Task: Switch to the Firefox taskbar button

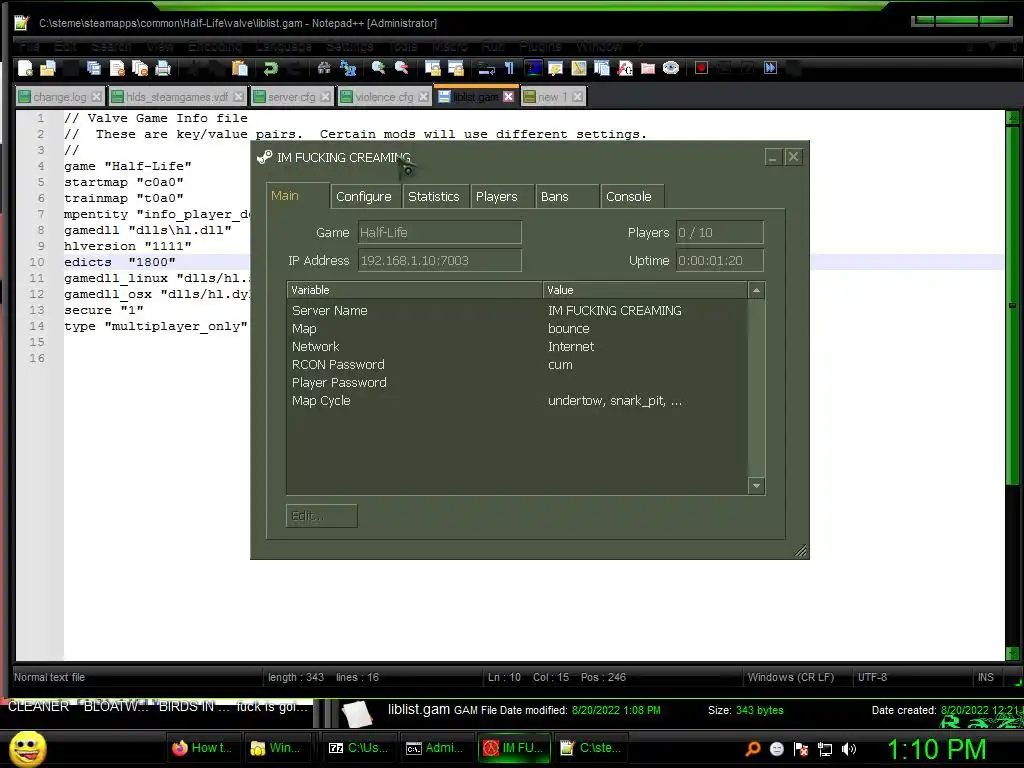Action: (x=204, y=748)
